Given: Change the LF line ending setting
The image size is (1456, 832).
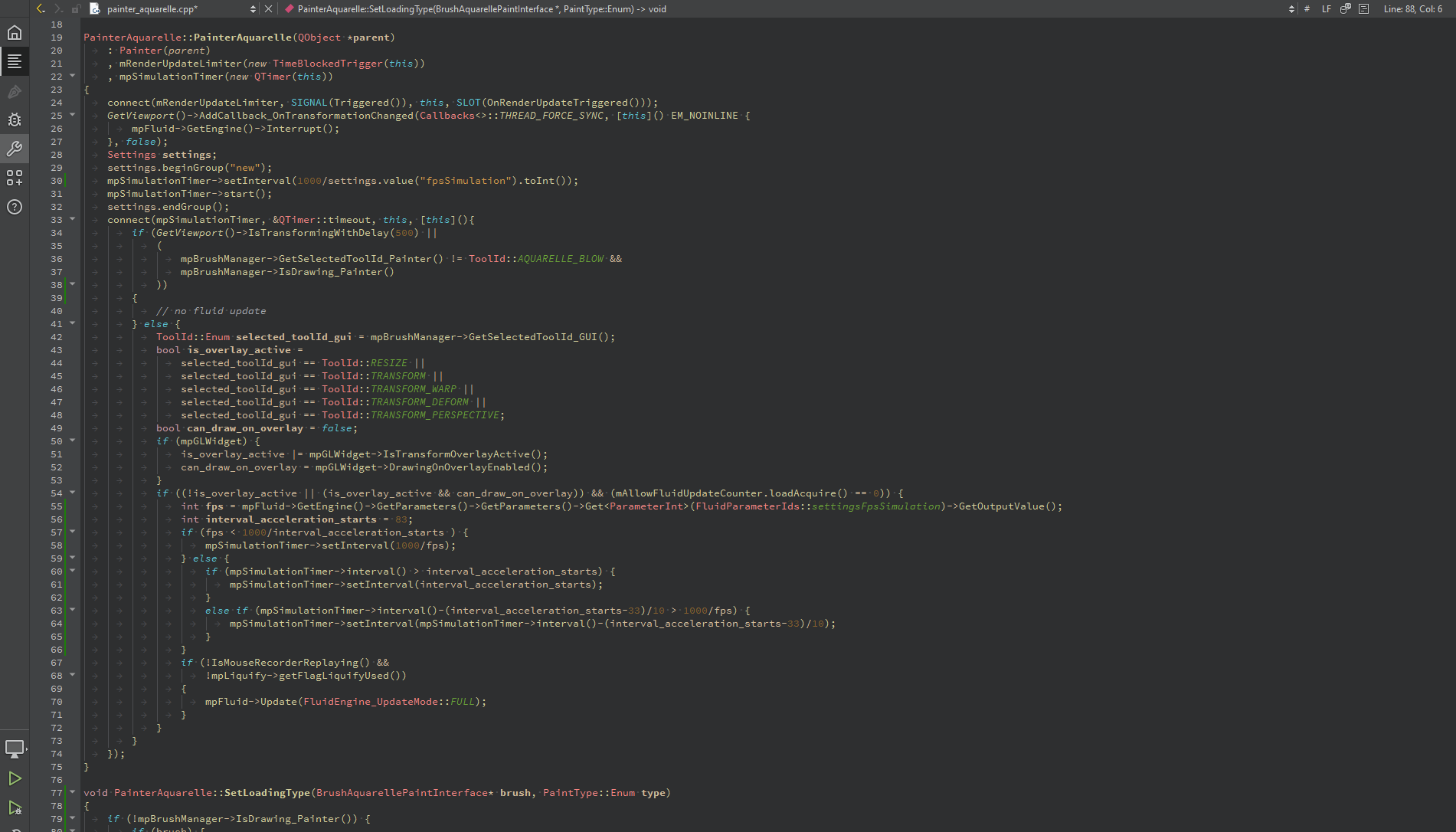Looking at the screenshot, I should (x=1327, y=9).
